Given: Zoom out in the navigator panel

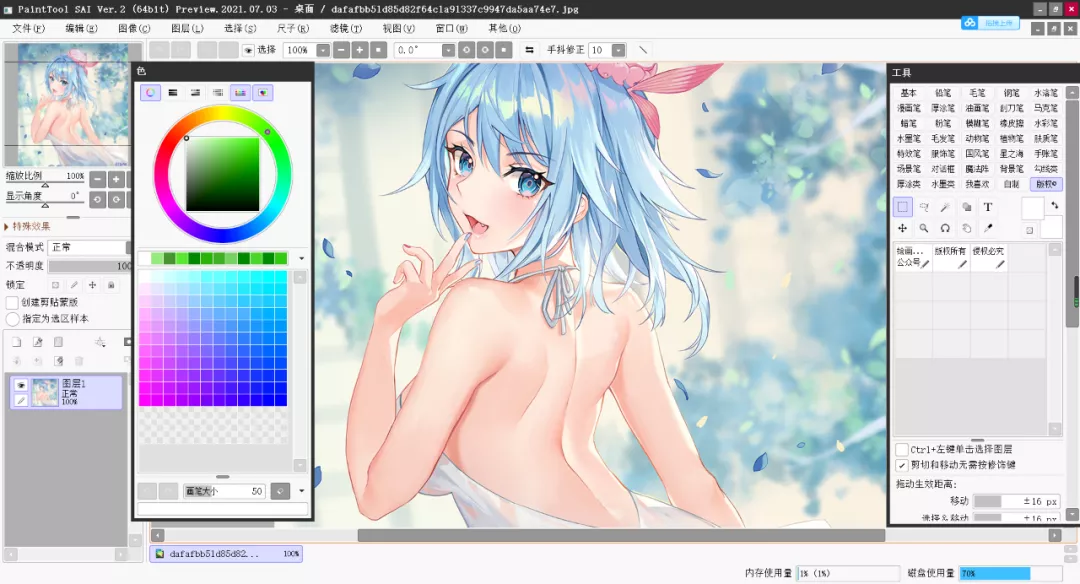Looking at the screenshot, I should [98, 180].
